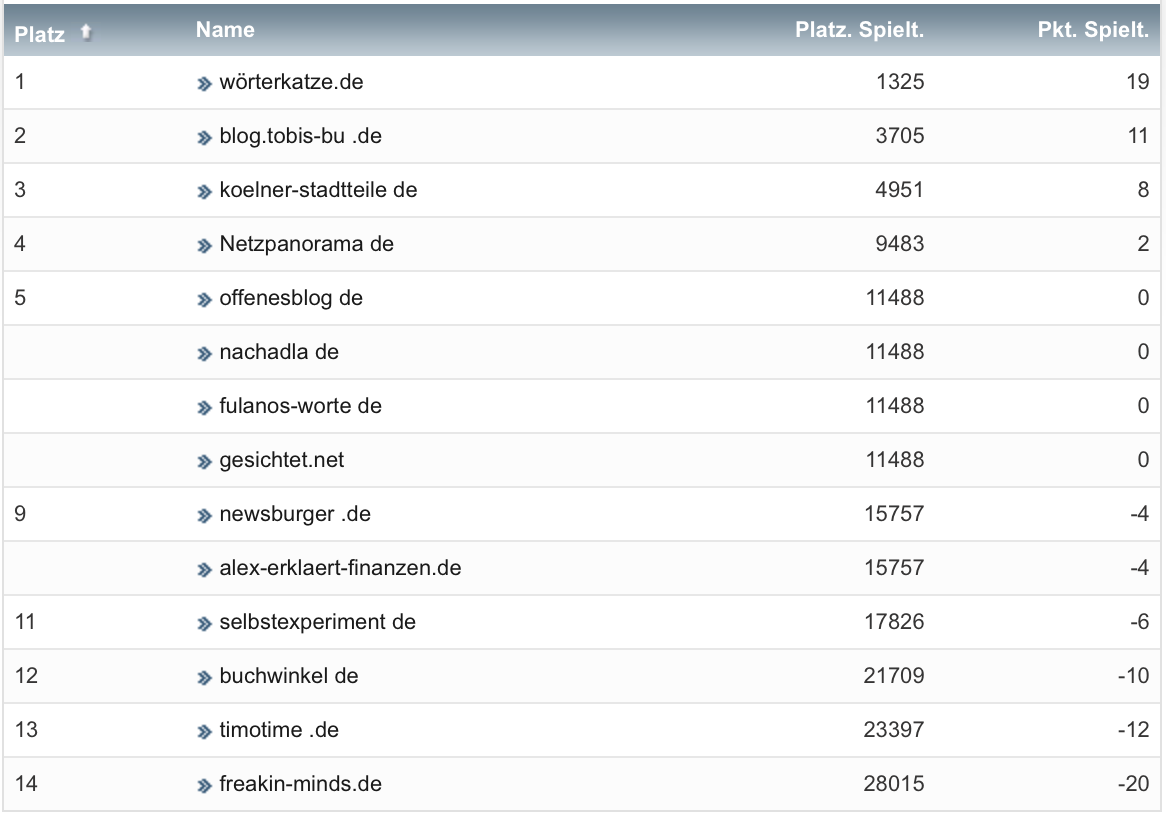1166x816 pixels.
Task: Open the koelner-stadtteile de link
Action: pos(318,190)
